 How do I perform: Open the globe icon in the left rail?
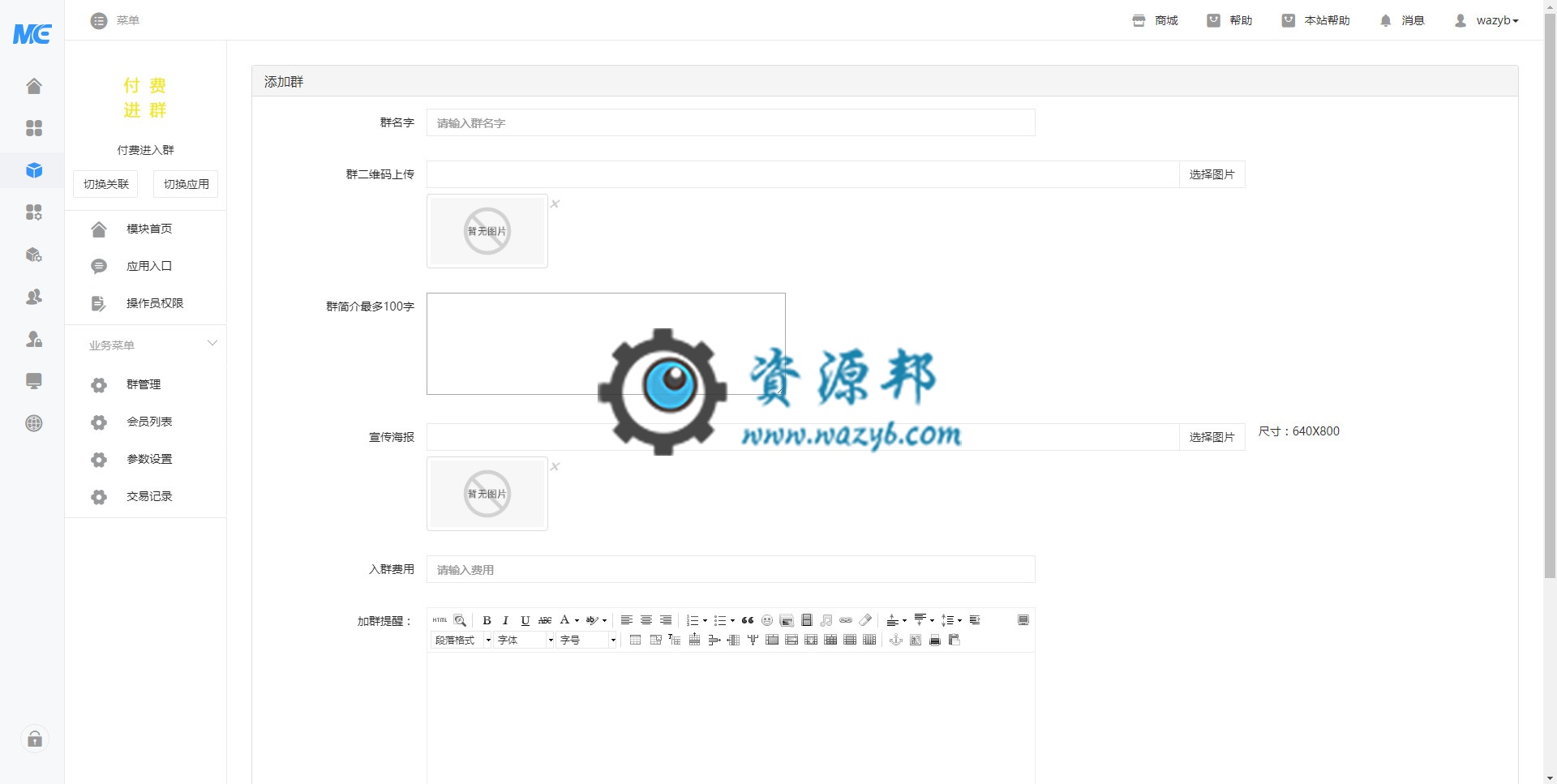tap(34, 423)
